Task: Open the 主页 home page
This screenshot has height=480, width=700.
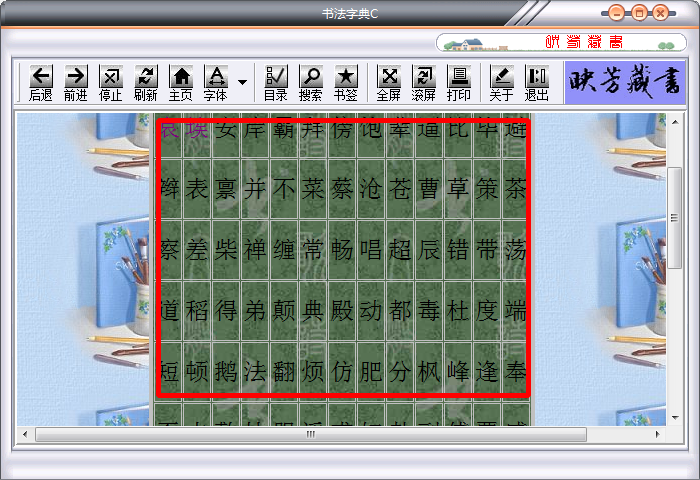Action: 180,83
